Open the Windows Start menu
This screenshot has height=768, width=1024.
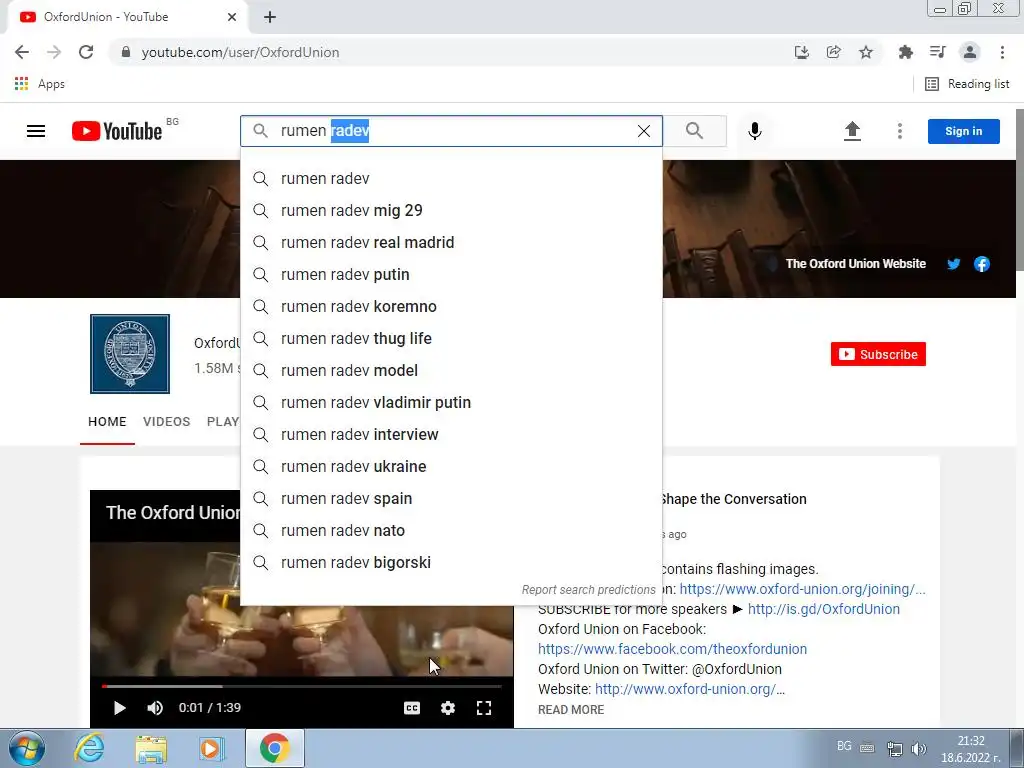coord(27,748)
